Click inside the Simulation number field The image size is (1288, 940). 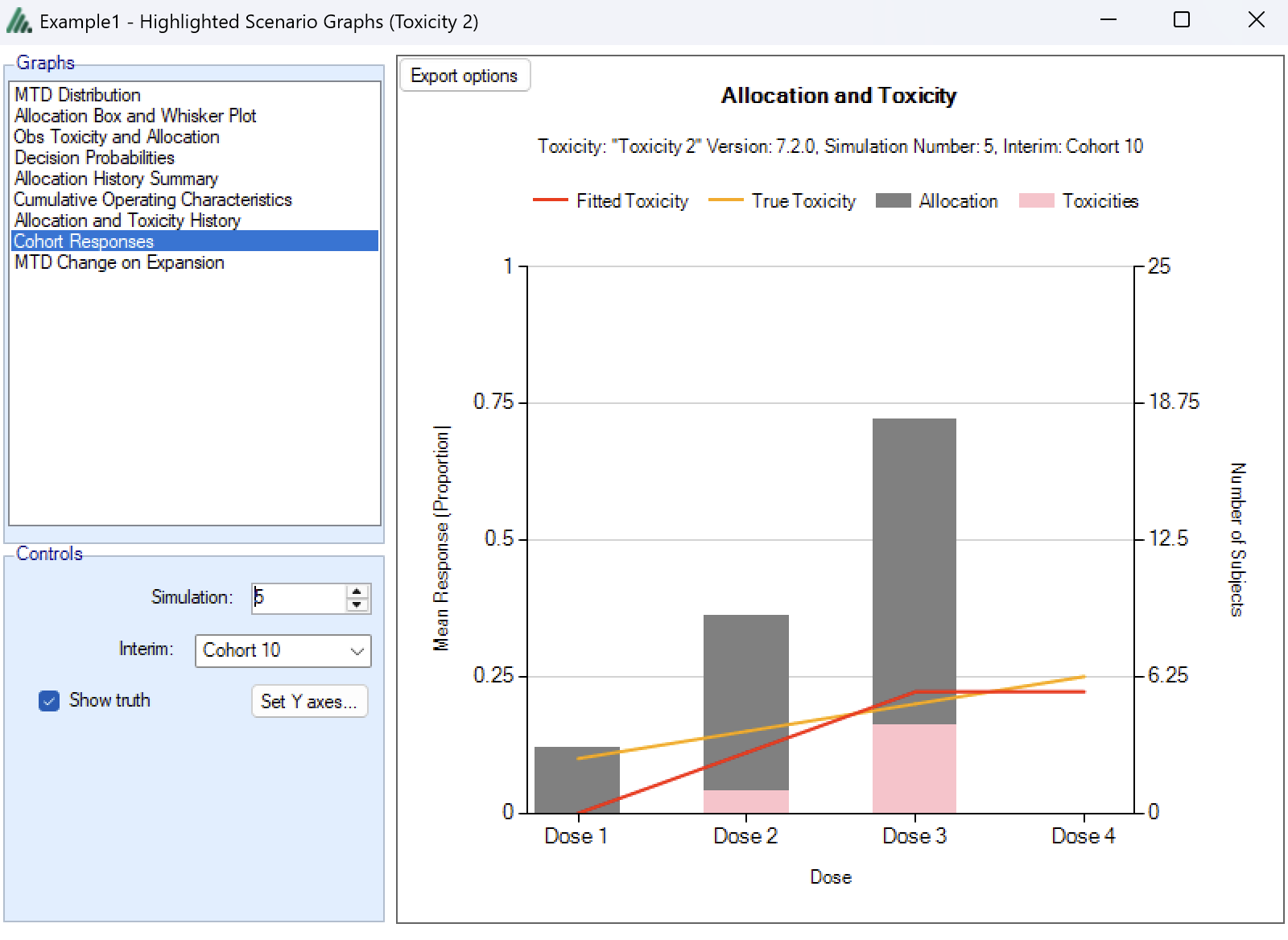[x=298, y=598]
